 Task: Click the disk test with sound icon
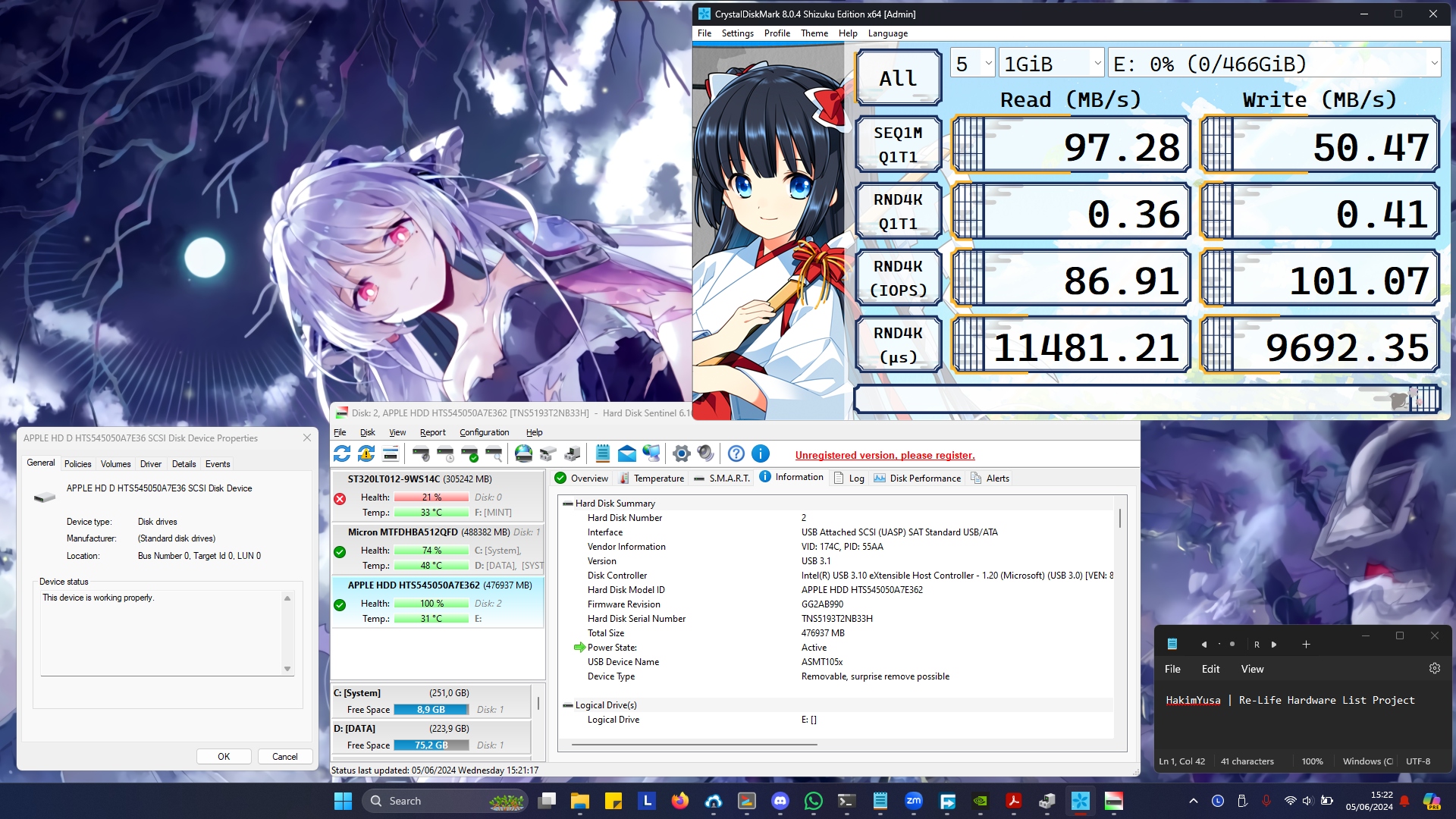pos(421,453)
